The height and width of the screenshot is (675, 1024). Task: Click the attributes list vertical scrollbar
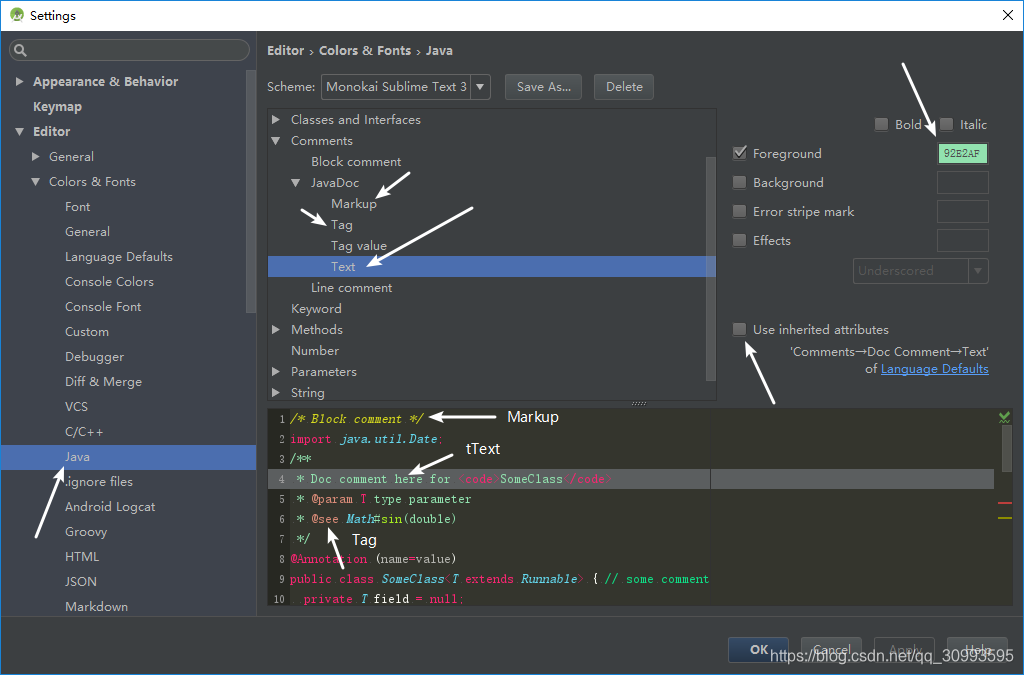pyautogui.click(x=711, y=268)
